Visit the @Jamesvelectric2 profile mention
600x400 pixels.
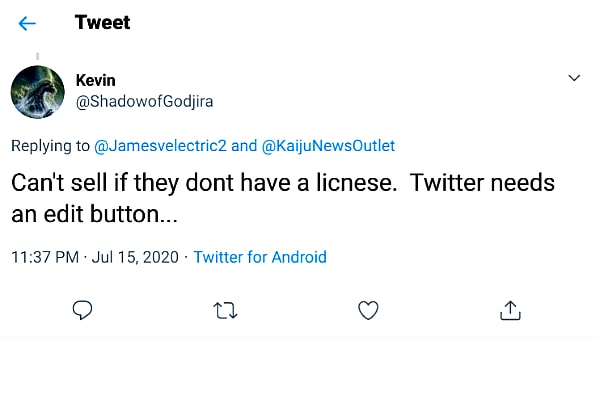coord(160,146)
